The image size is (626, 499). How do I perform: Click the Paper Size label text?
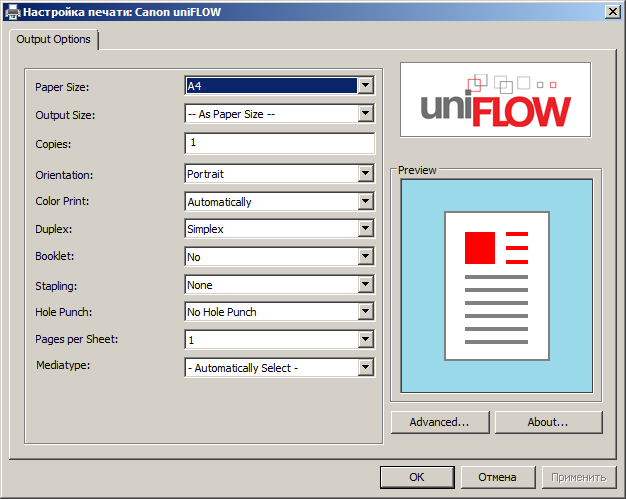(62, 87)
